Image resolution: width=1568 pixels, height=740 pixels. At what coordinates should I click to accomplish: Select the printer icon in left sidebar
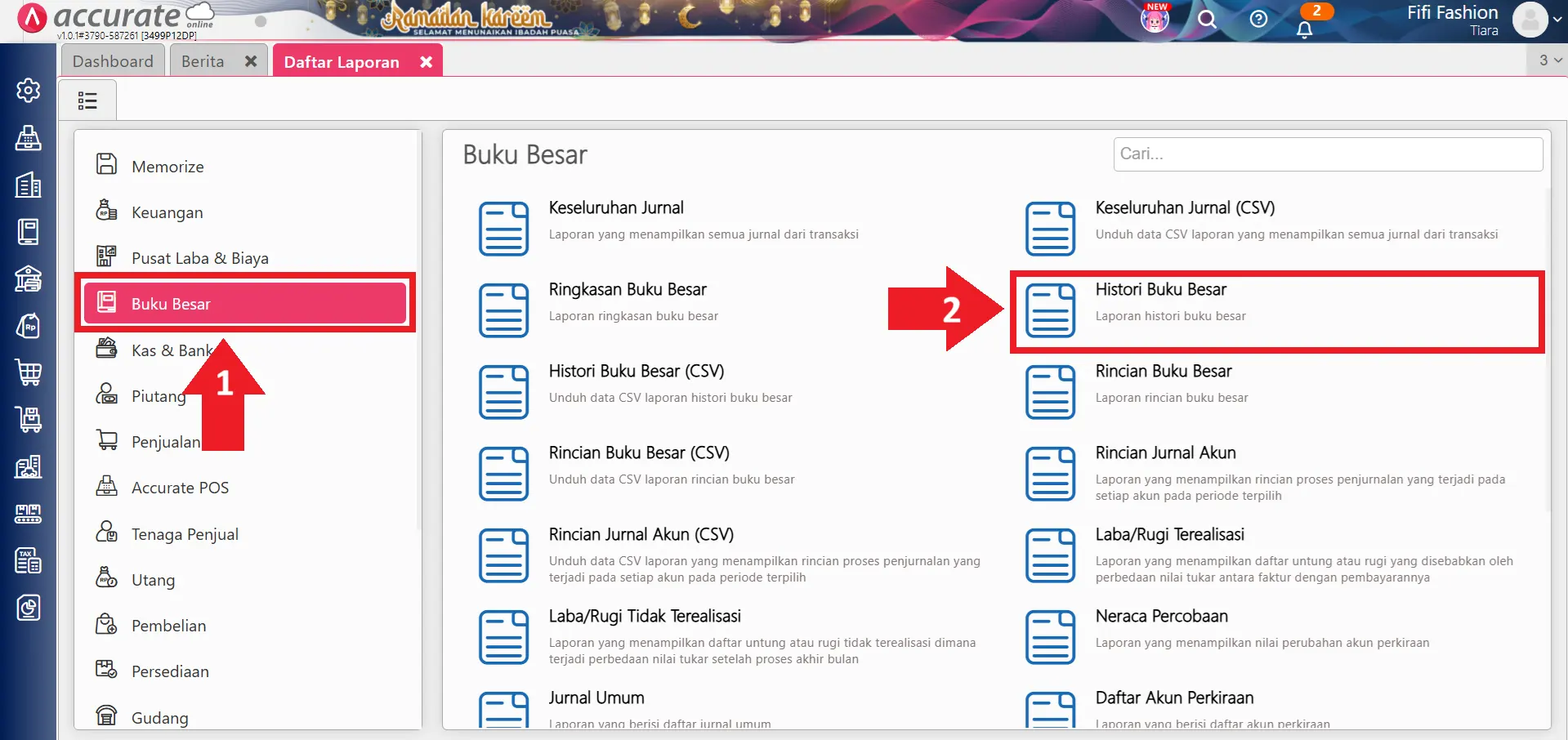(29, 138)
